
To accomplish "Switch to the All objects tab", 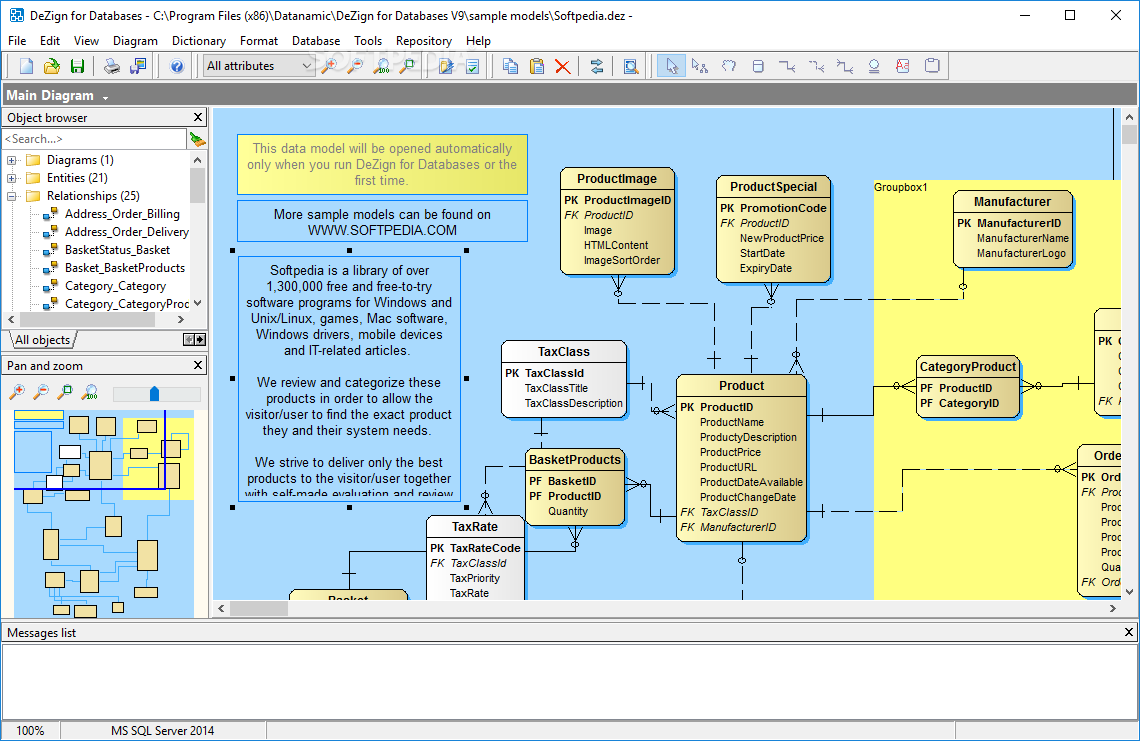I will coord(42,340).
